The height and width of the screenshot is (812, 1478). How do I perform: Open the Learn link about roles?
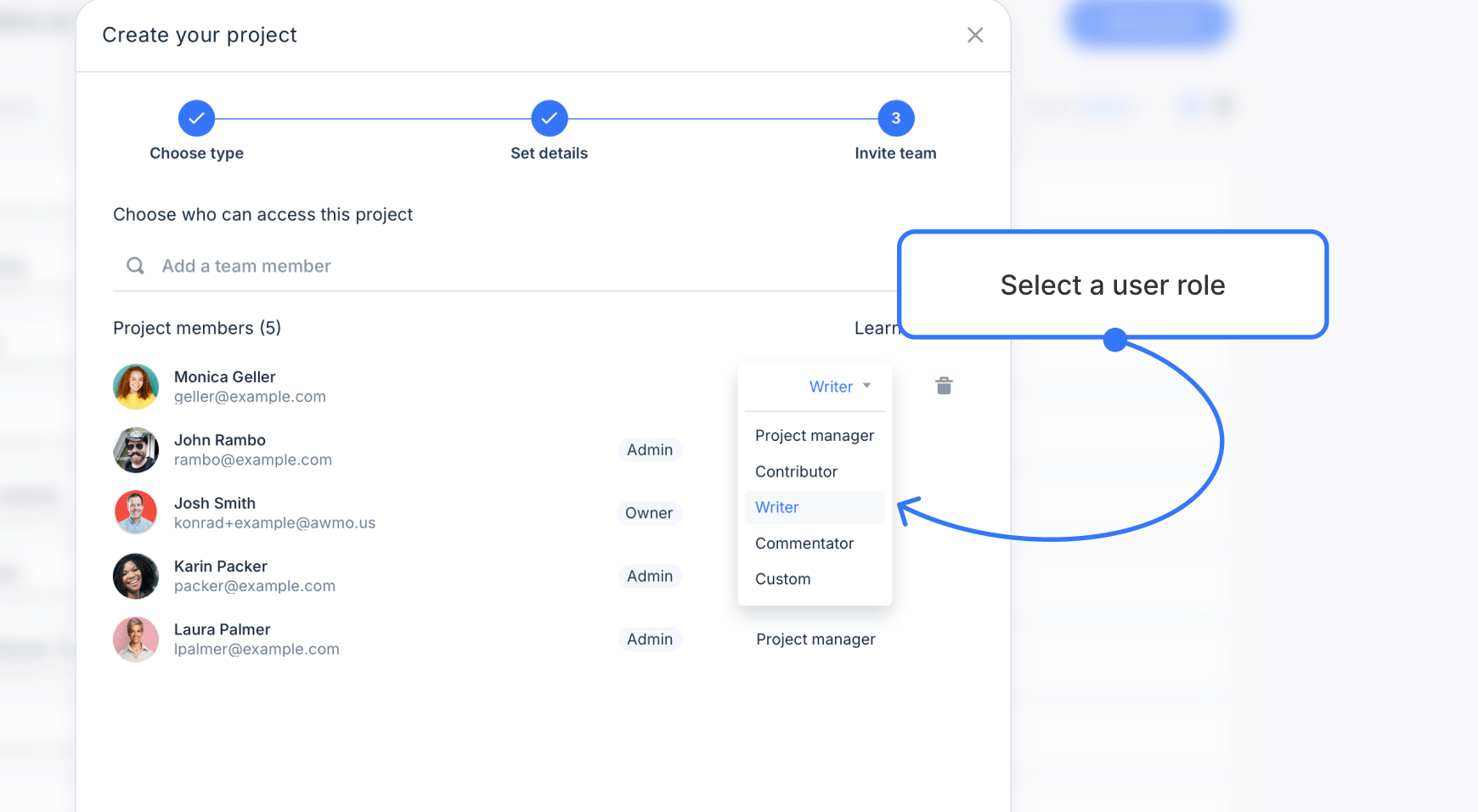[x=877, y=328]
